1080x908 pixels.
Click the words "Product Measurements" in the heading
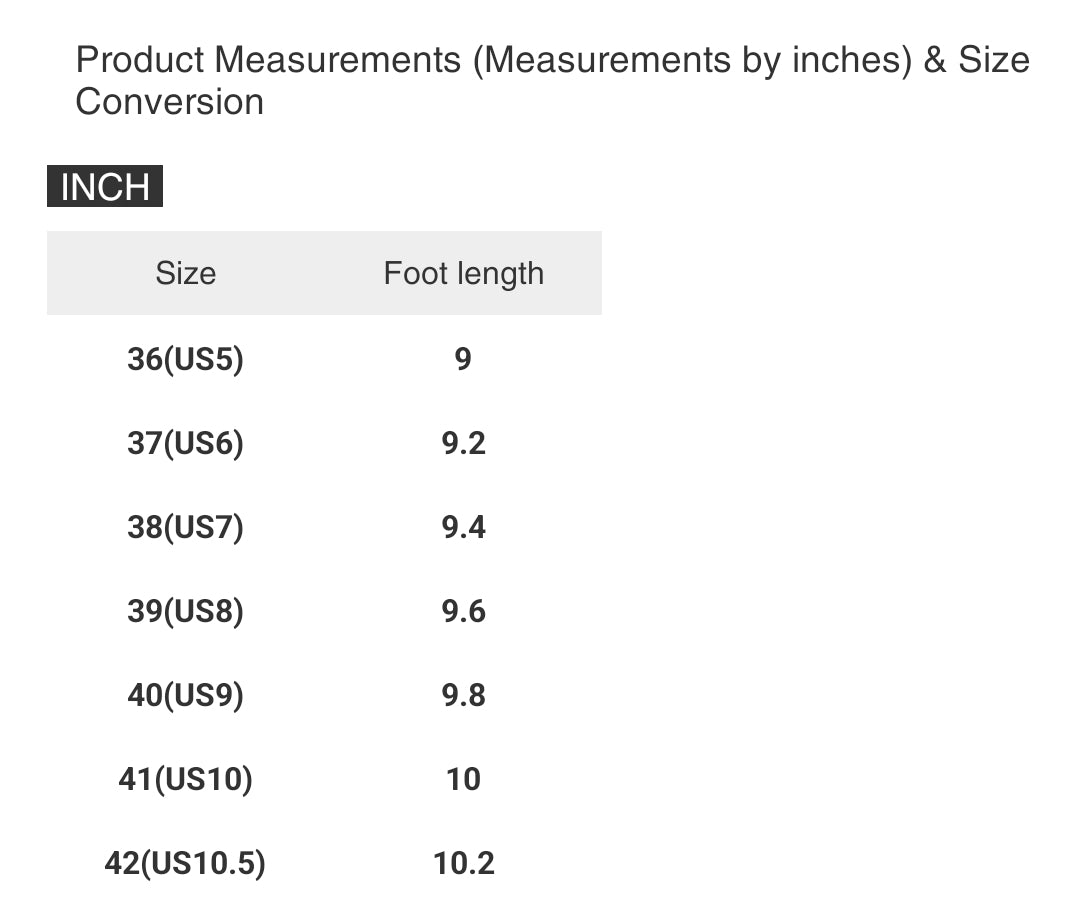pos(268,61)
